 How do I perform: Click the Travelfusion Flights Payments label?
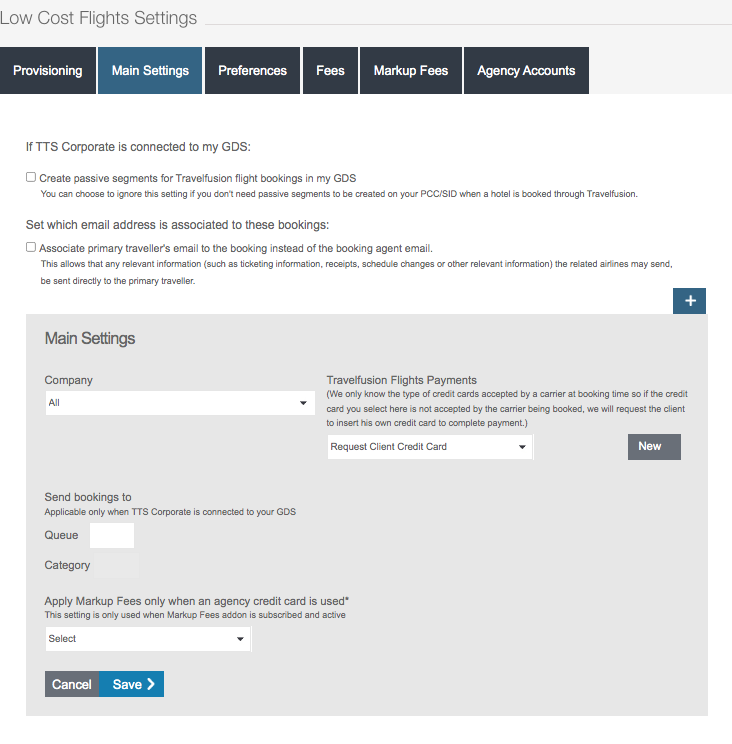coord(402,380)
